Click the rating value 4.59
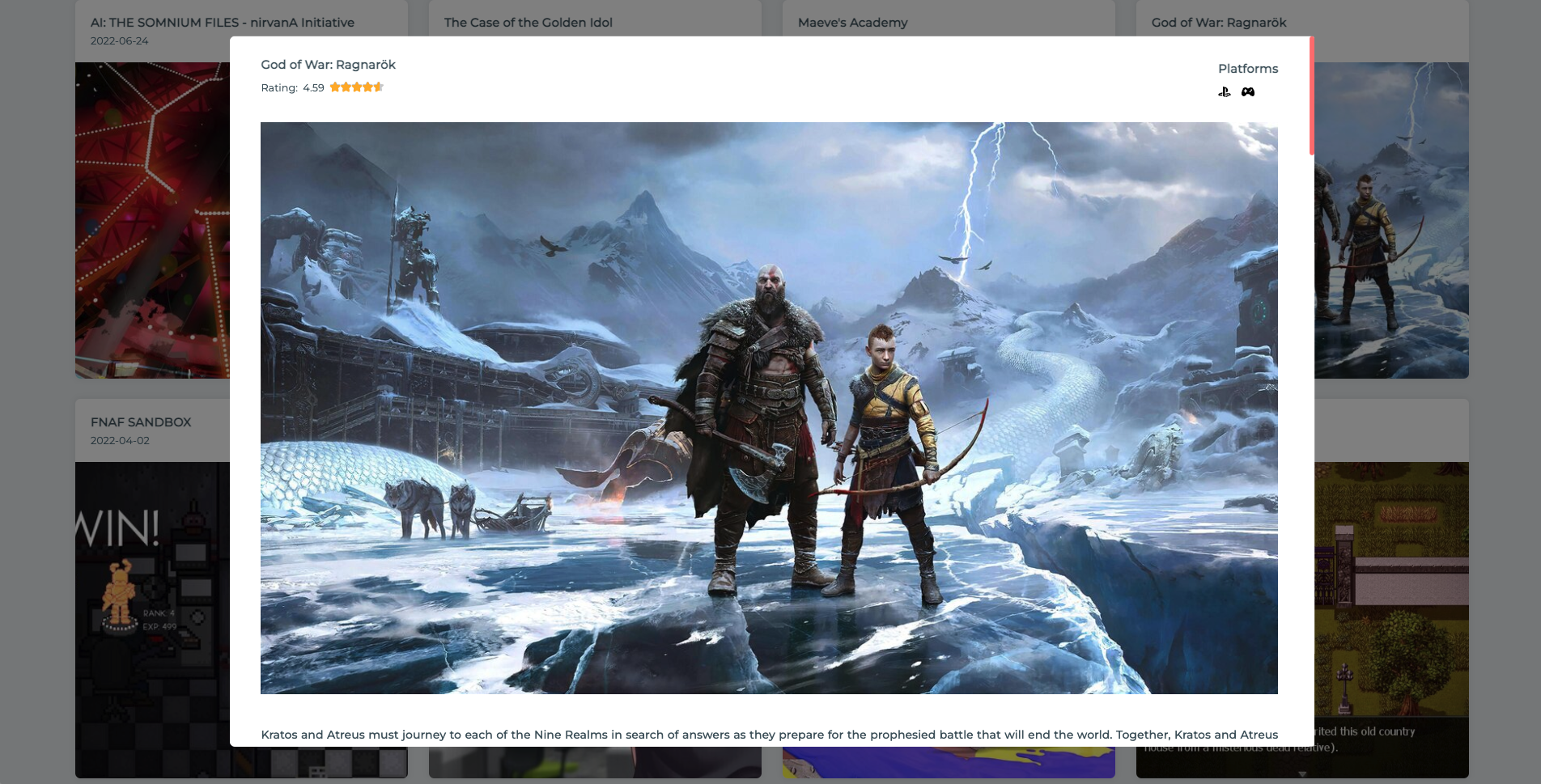The width and height of the screenshot is (1541, 784). tap(313, 88)
